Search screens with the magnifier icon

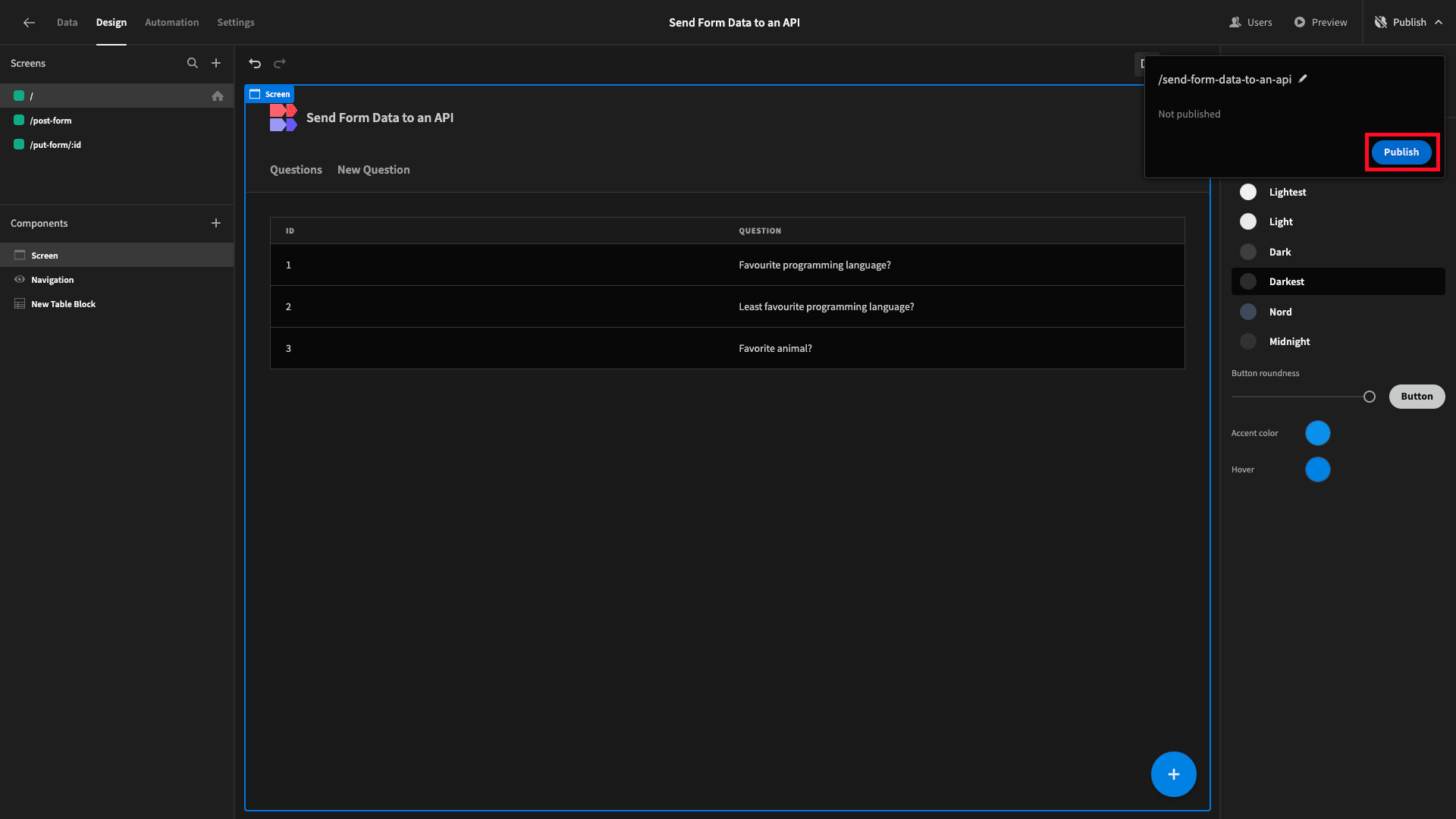pos(193,63)
